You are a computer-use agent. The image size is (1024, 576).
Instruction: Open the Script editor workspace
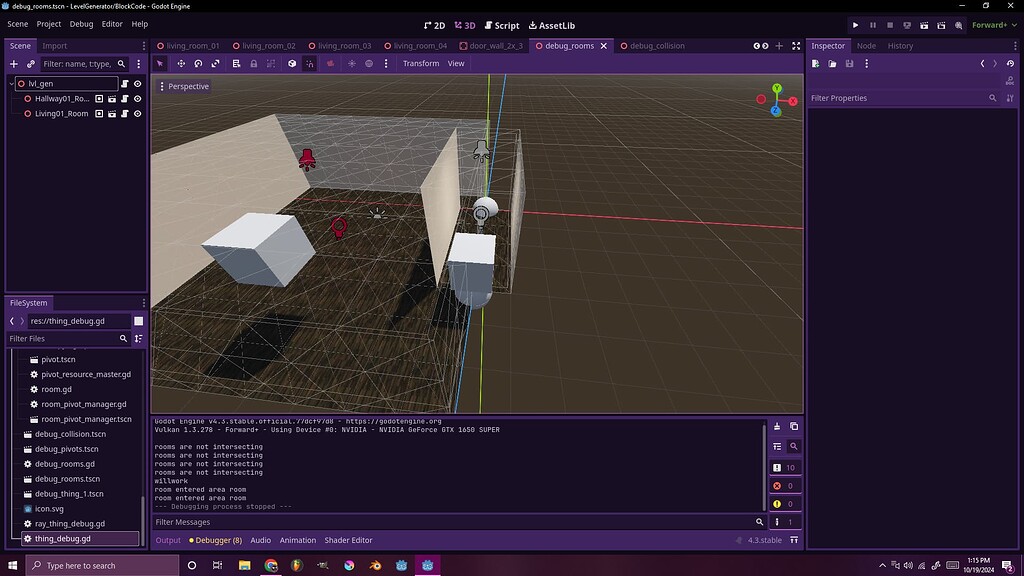click(503, 25)
